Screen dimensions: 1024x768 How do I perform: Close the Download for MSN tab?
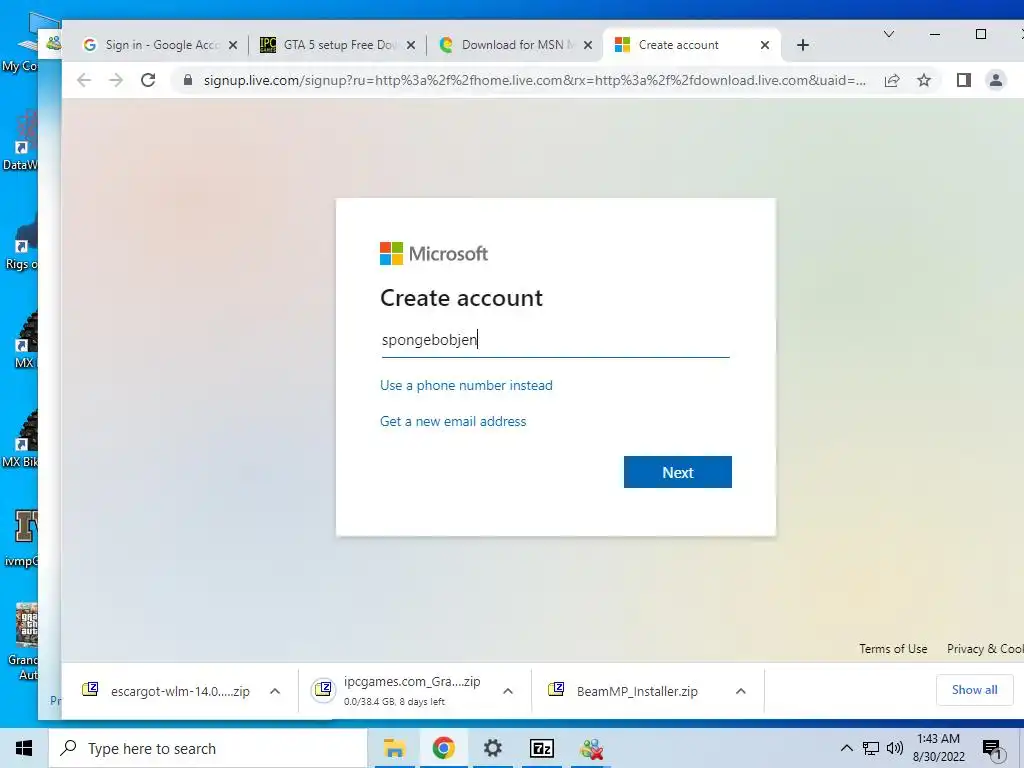pyautogui.click(x=588, y=45)
